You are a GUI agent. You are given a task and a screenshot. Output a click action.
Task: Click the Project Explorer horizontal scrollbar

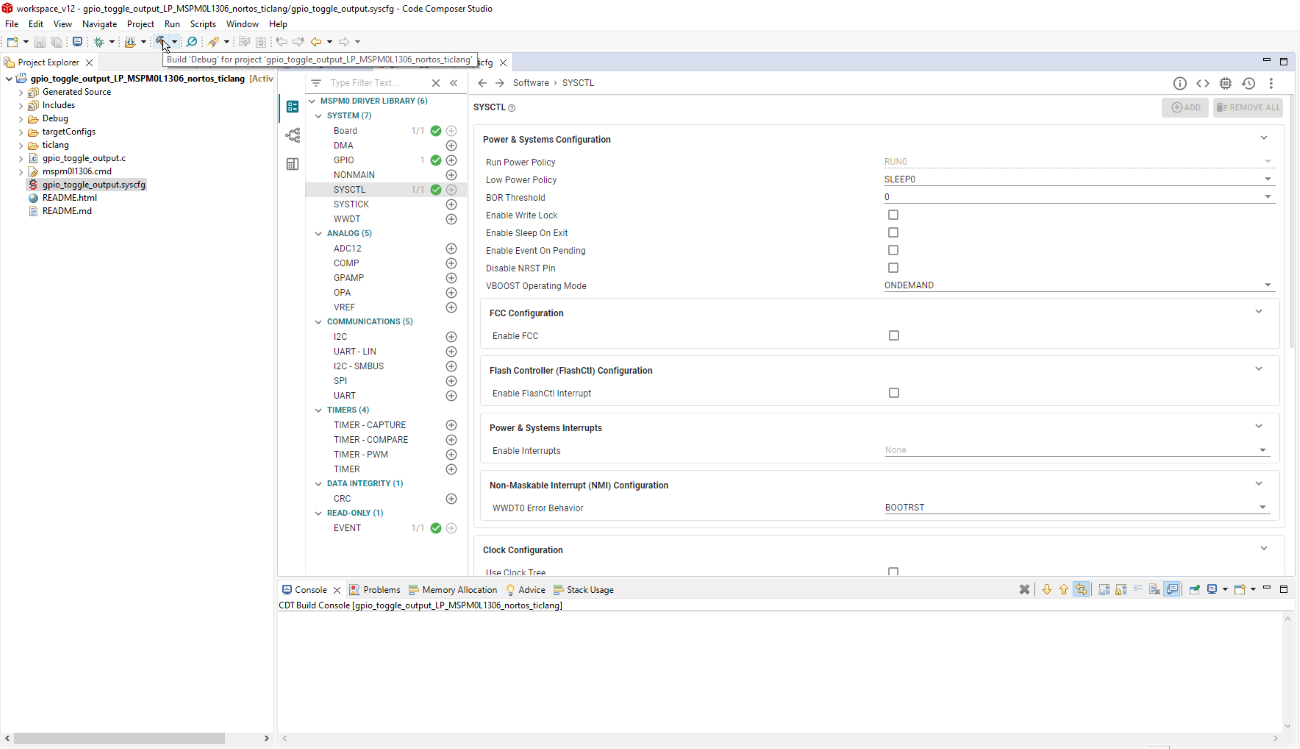[120, 738]
